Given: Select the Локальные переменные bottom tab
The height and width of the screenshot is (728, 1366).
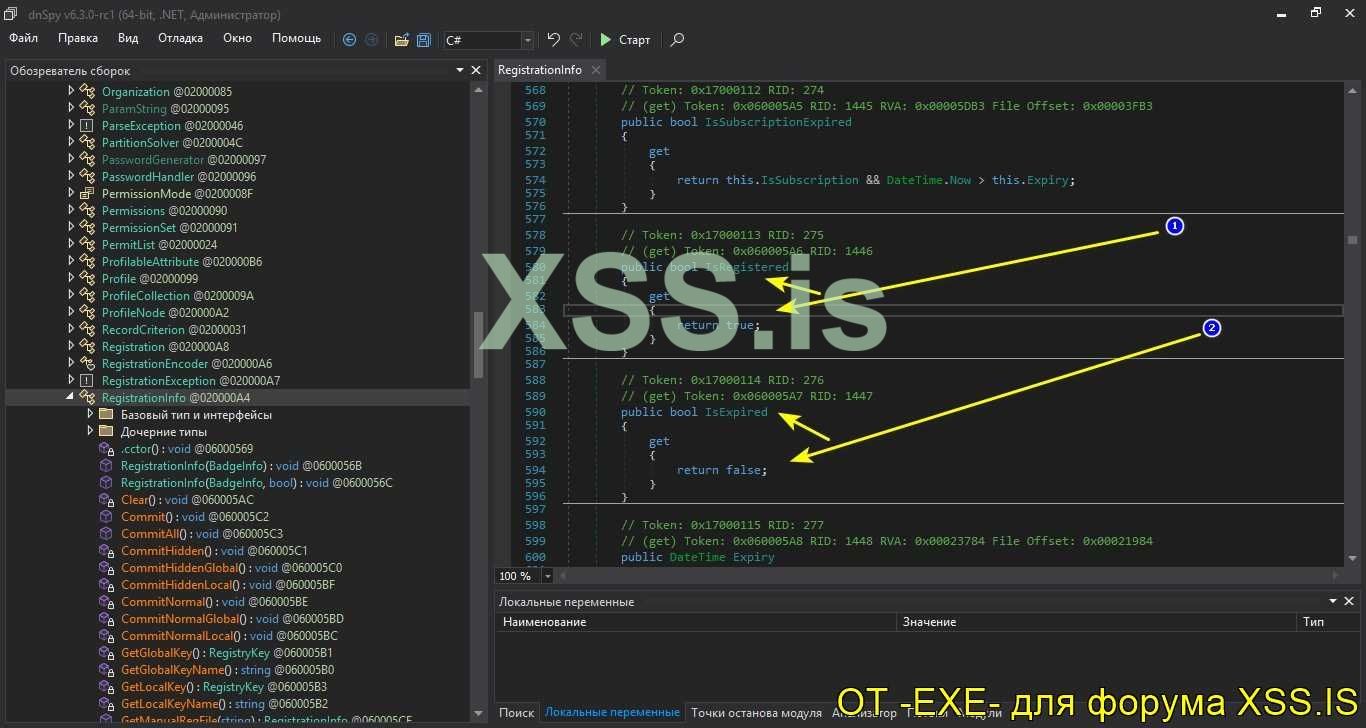Looking at the screenshot, I should 612,713.
